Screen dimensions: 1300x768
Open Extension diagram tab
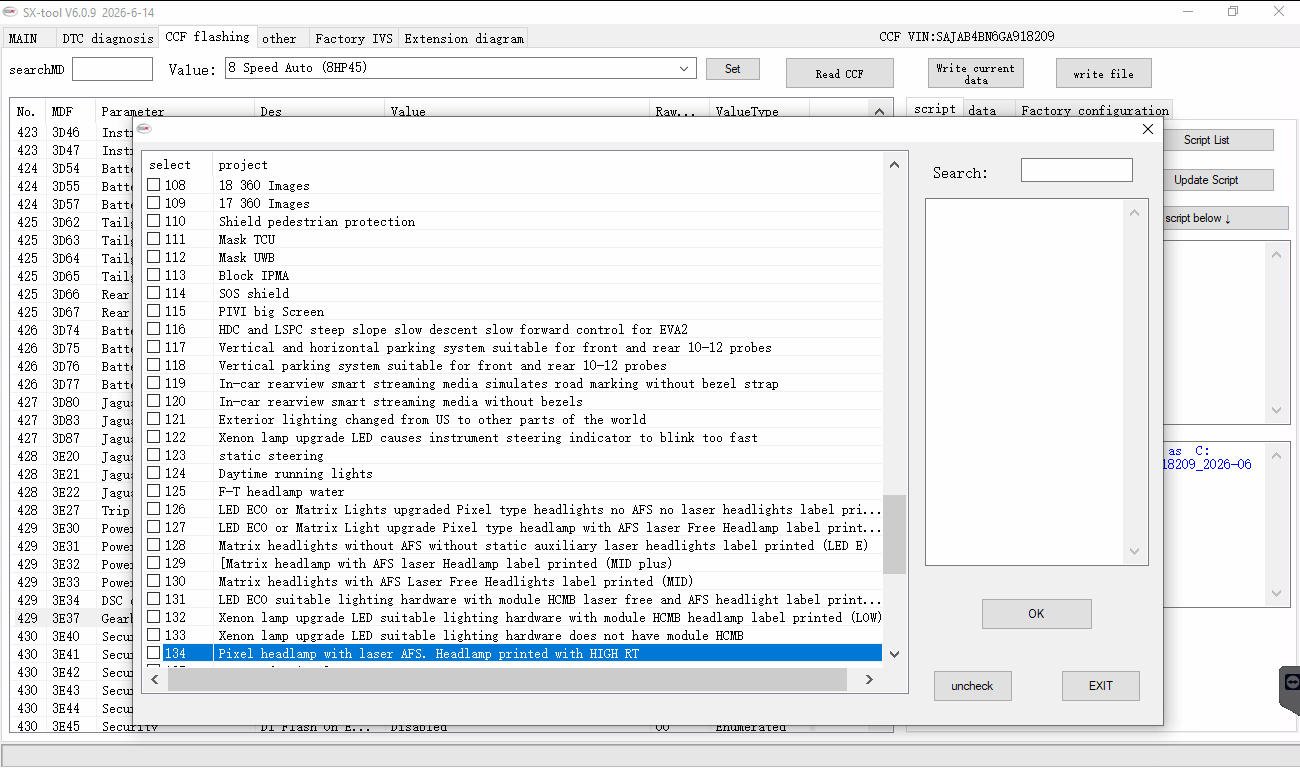[464, 38]
